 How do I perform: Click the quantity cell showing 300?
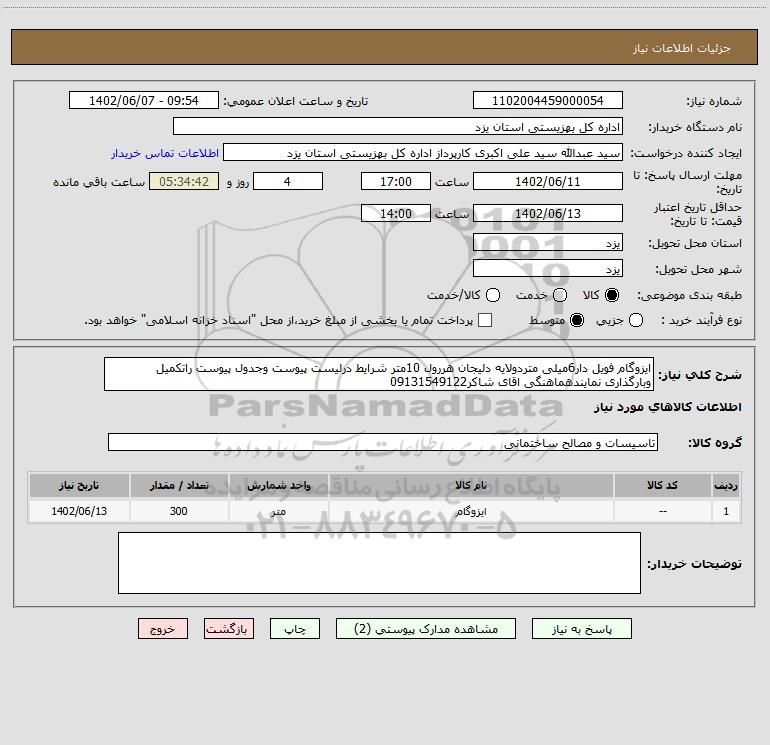click(179, 511)
